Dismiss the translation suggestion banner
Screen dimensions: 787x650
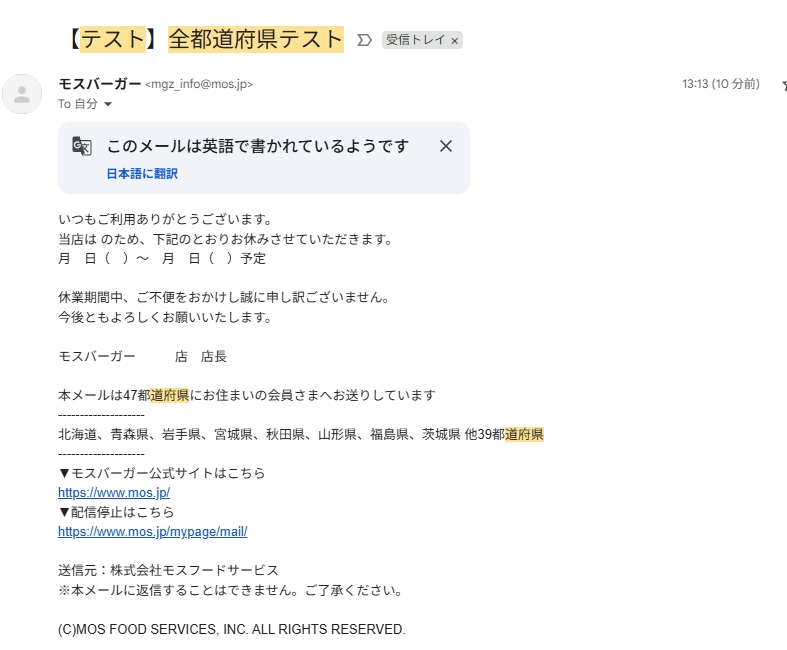point(446,146)
